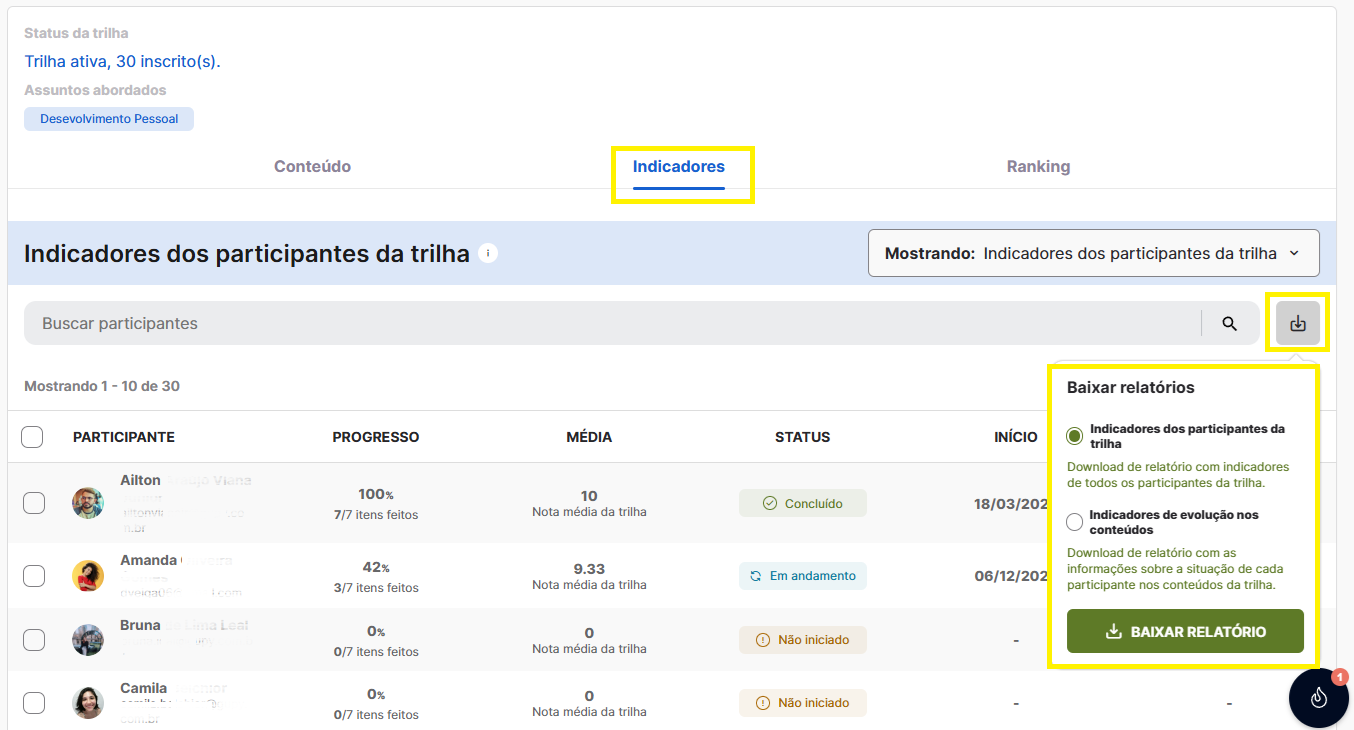The height and width of the screenshot is (730, 1354).
Task: Open the Mostrando indicators dropdown
Action: pos(1094,253)
